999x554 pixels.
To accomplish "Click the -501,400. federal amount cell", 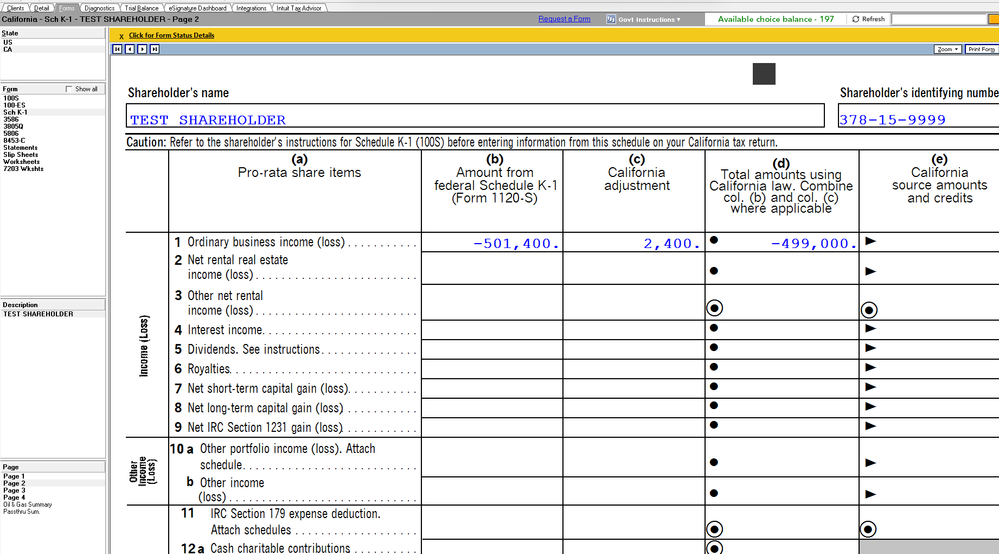I will pos(492,243).
